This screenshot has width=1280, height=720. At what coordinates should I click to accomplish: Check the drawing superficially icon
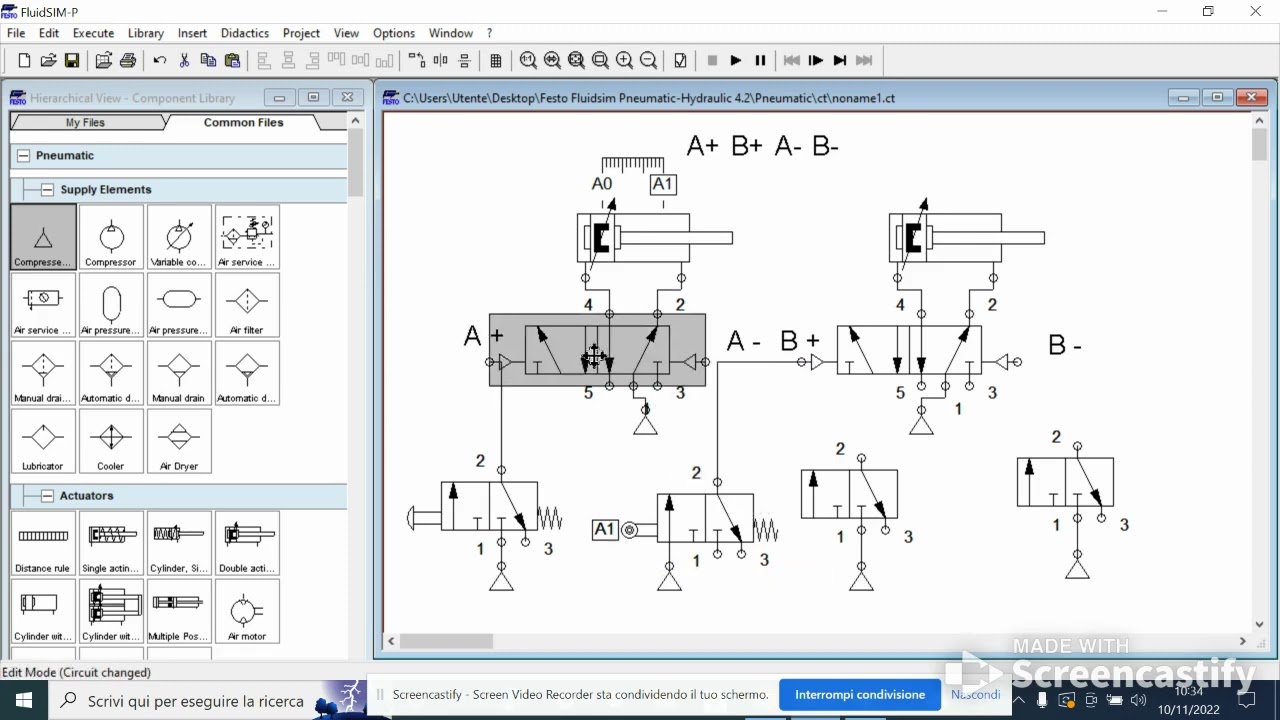[680, 61]
